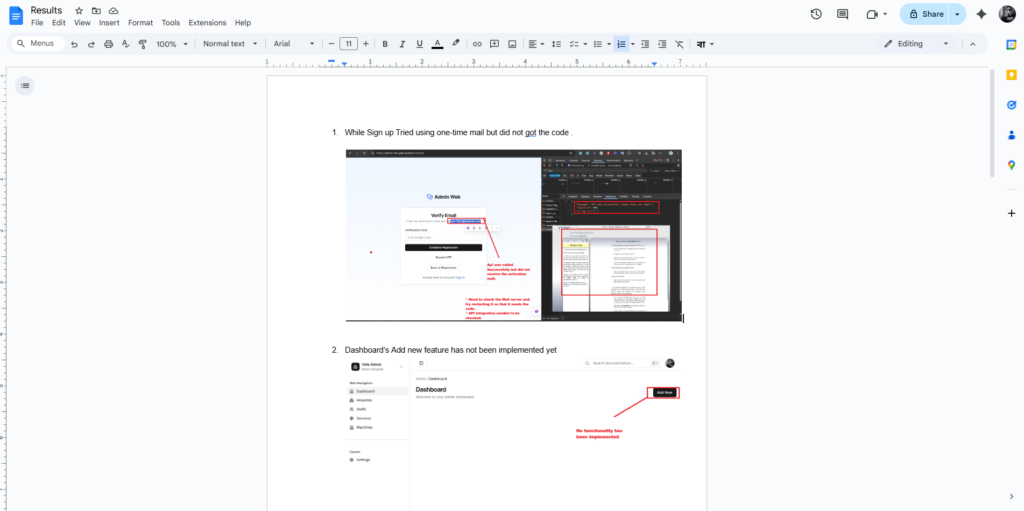Open the Extensions menu
Image resolution: width=1024 pixels, height=511 pixels.
click(x=208, y=22)
